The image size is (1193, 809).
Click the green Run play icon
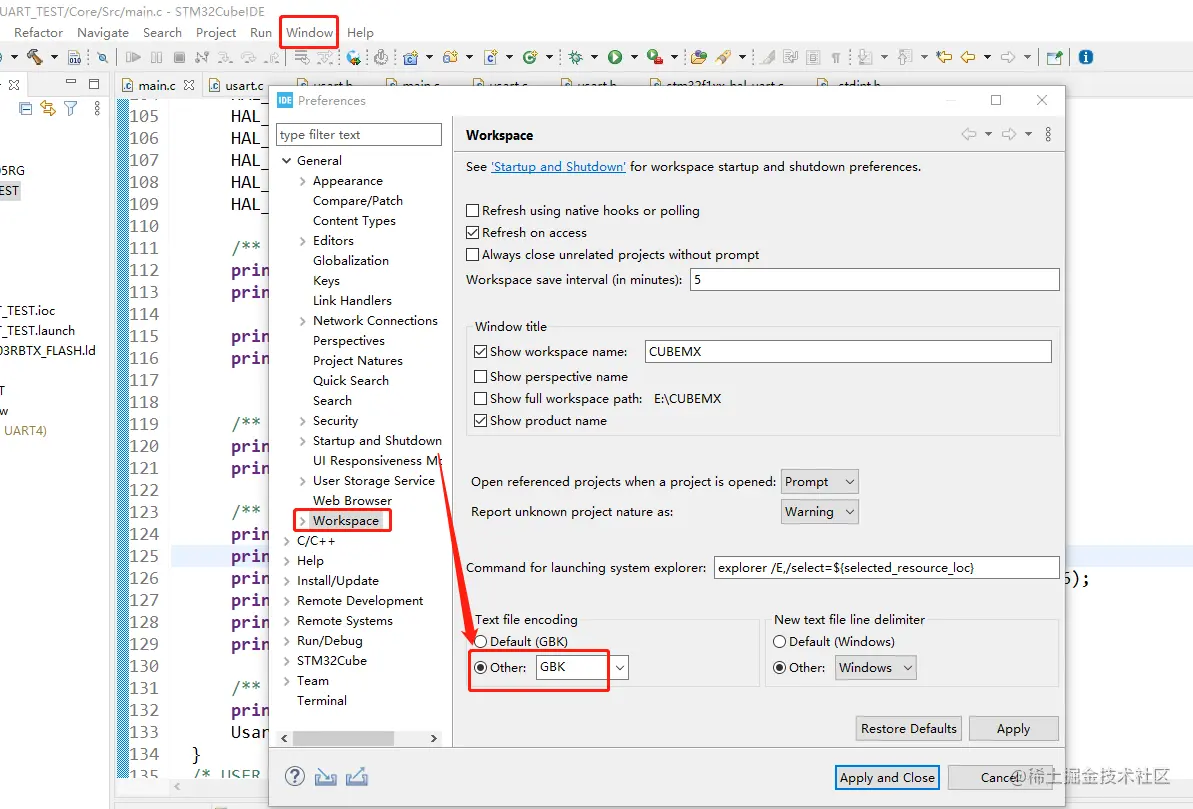615,57
